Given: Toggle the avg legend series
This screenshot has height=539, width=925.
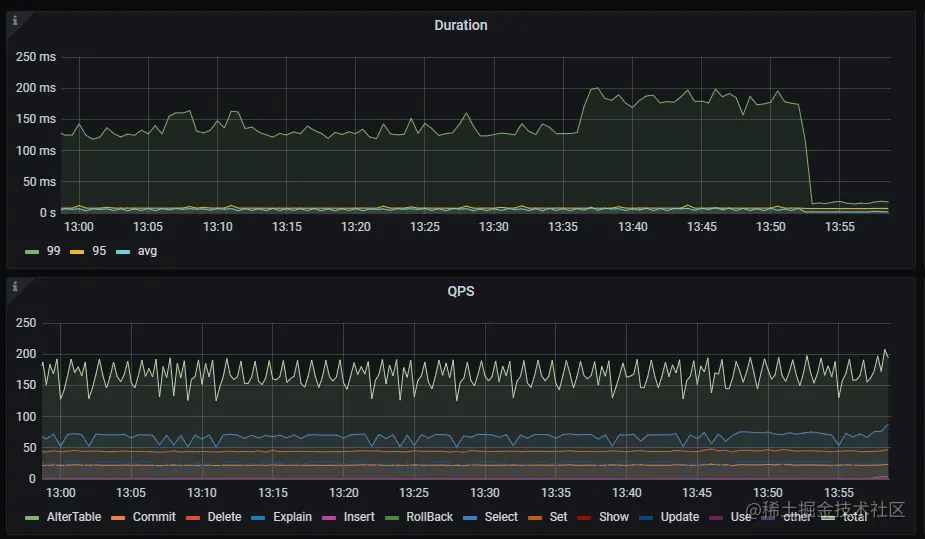Looking at the screenshot, I should pyautogui.click(x=147, y=251).
